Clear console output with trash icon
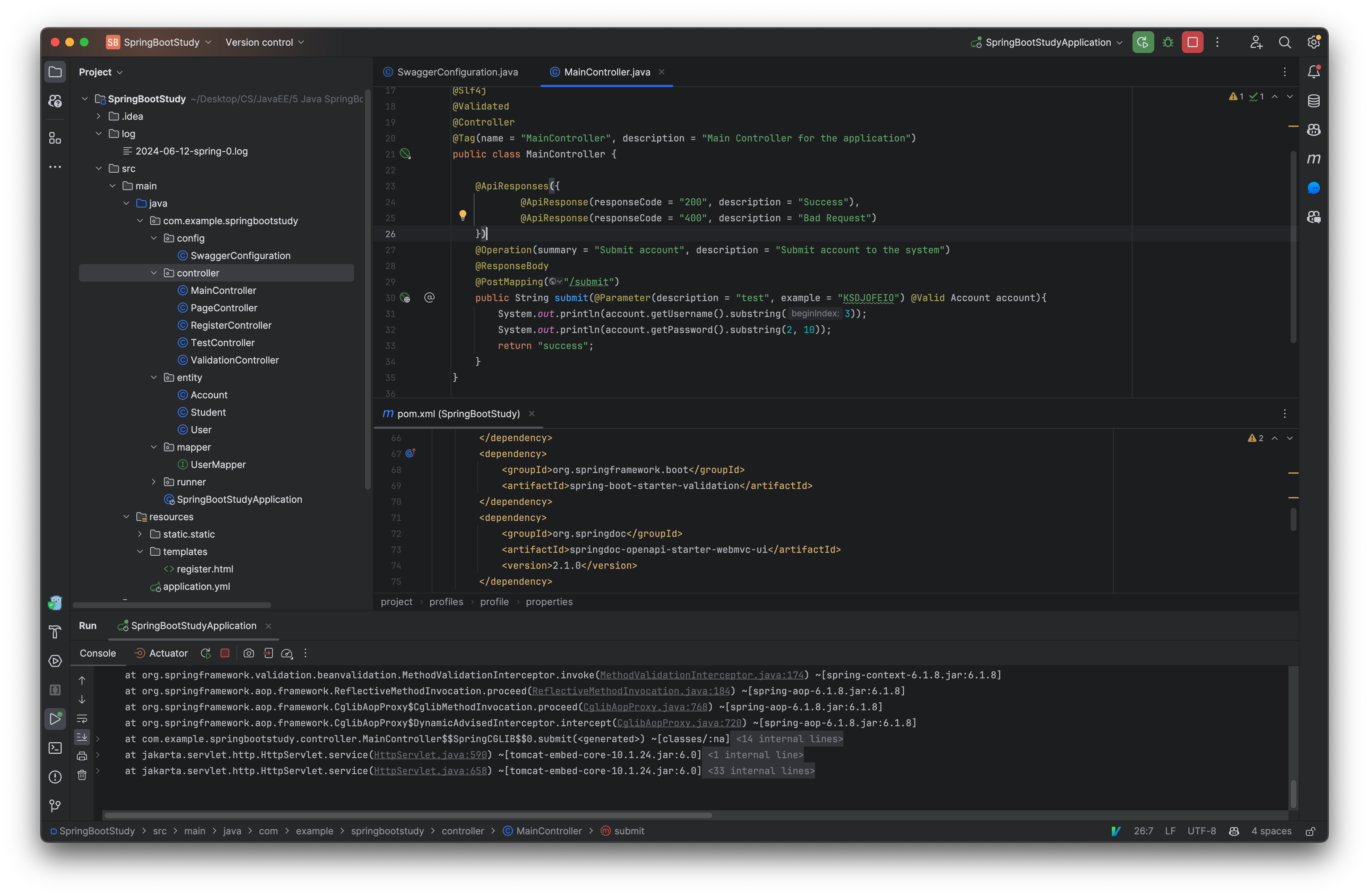This screenshot has width=1369, height=896. [x=82, y=775]
